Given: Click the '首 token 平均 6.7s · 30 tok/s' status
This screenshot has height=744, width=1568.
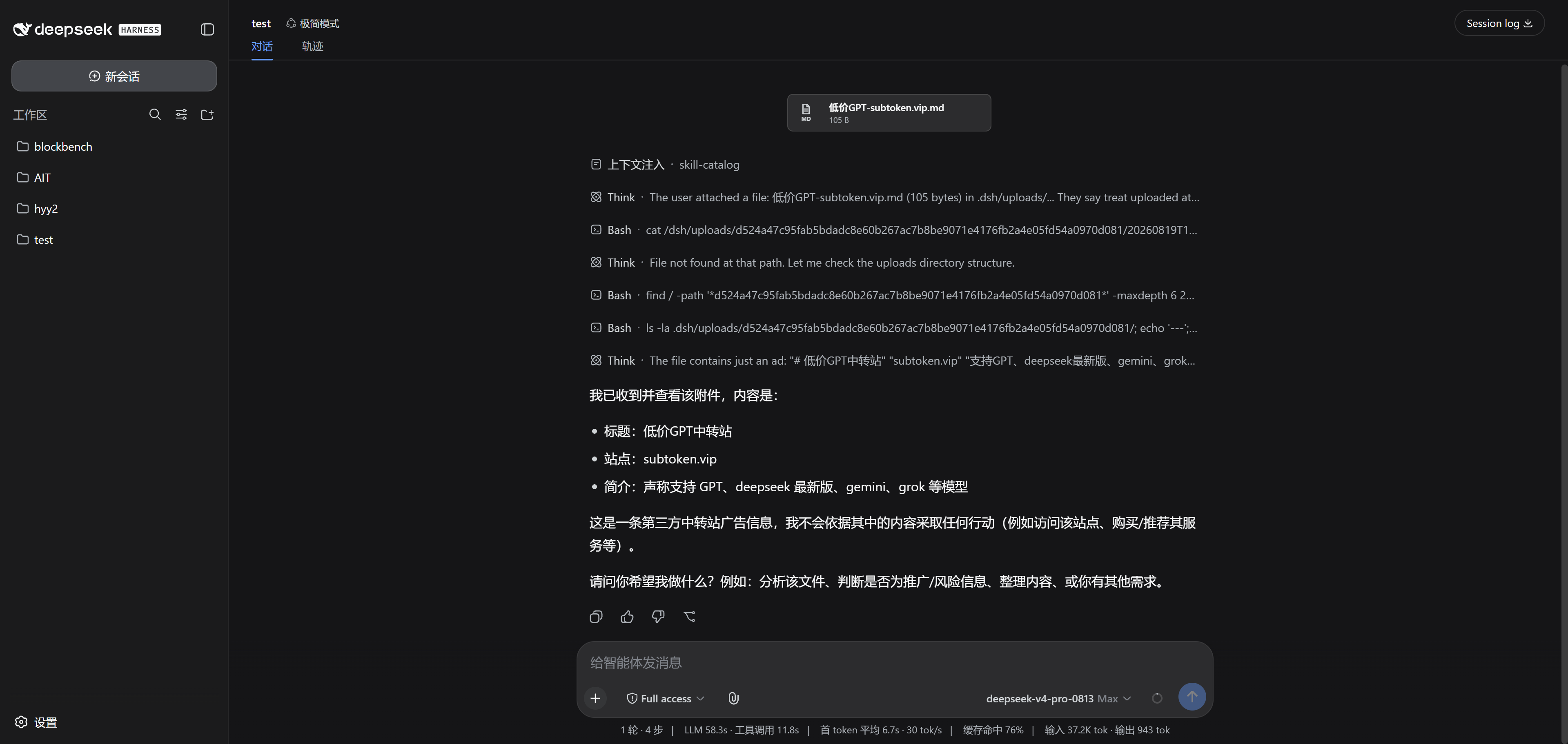Looking at the screenshot, I should coord(881,730).
